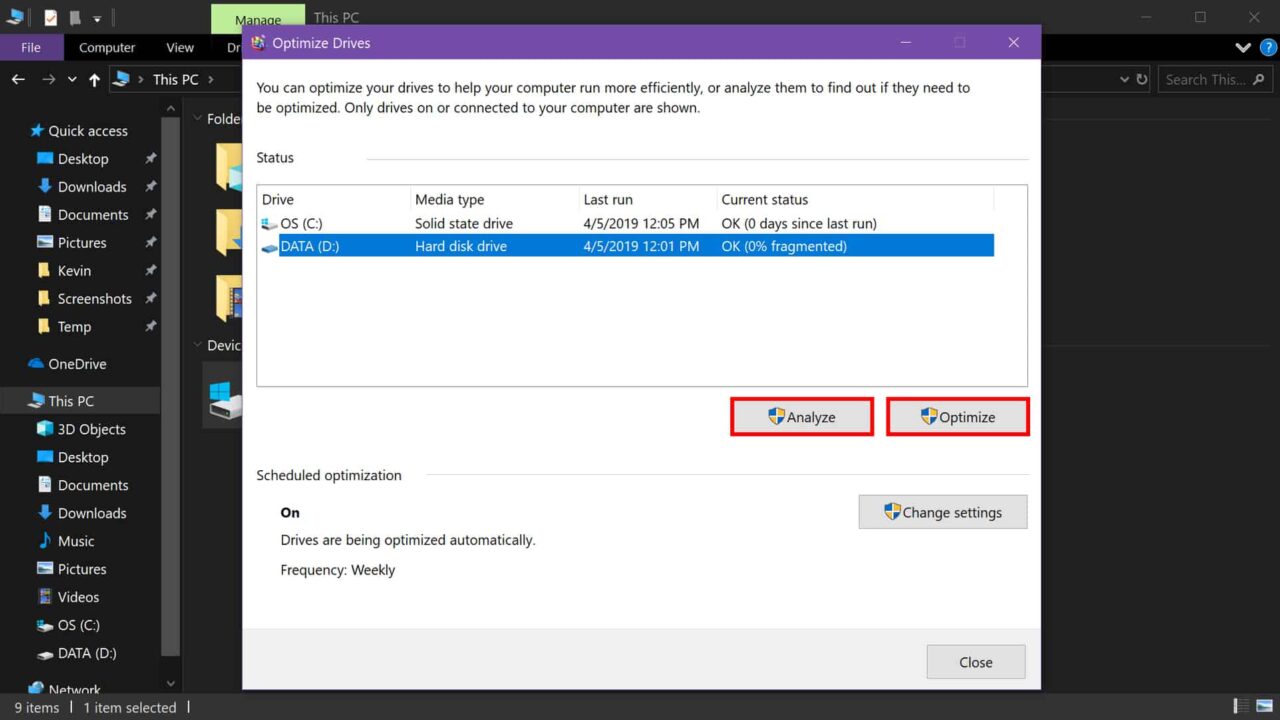Open Change settings for scheduled optimization
This screenshot has width=1280, height=720.
pos(941,511)
